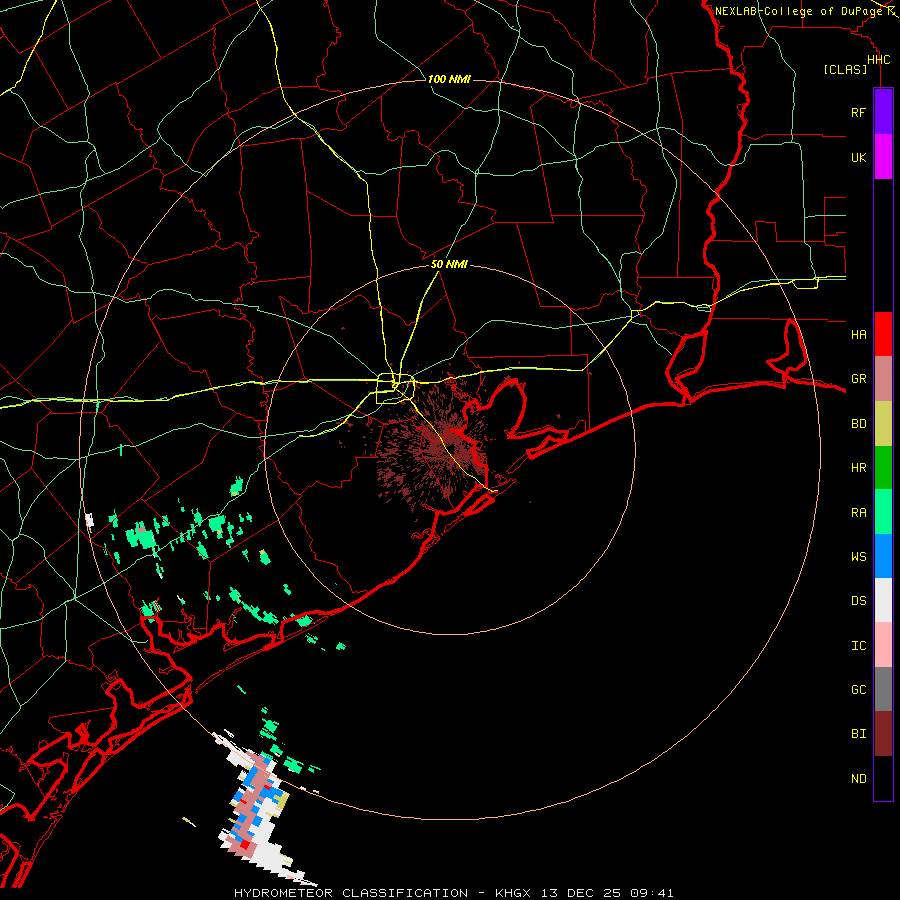Click the HYDROMETEOR CLASSIFICATION title text

351,893
